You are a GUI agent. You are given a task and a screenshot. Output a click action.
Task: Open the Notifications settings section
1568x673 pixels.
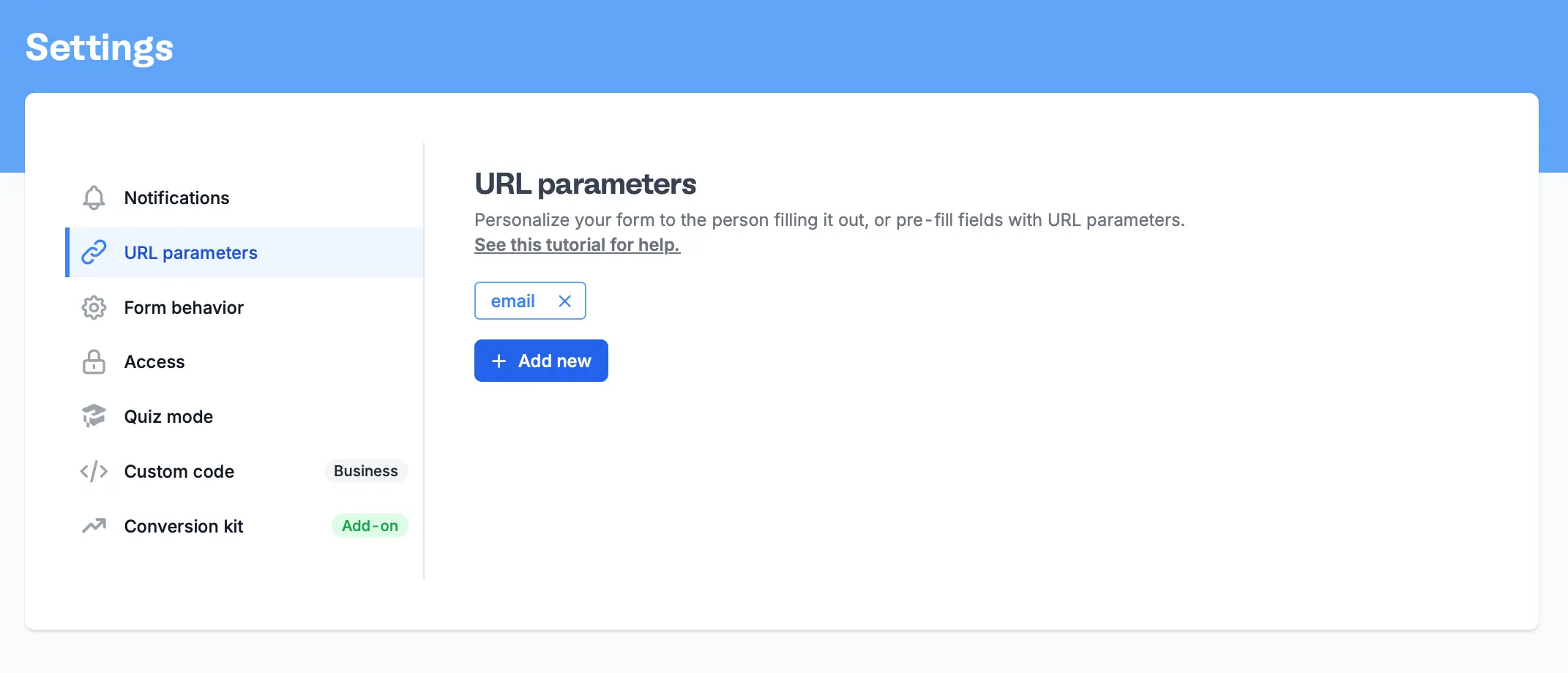tap(176, 198)
